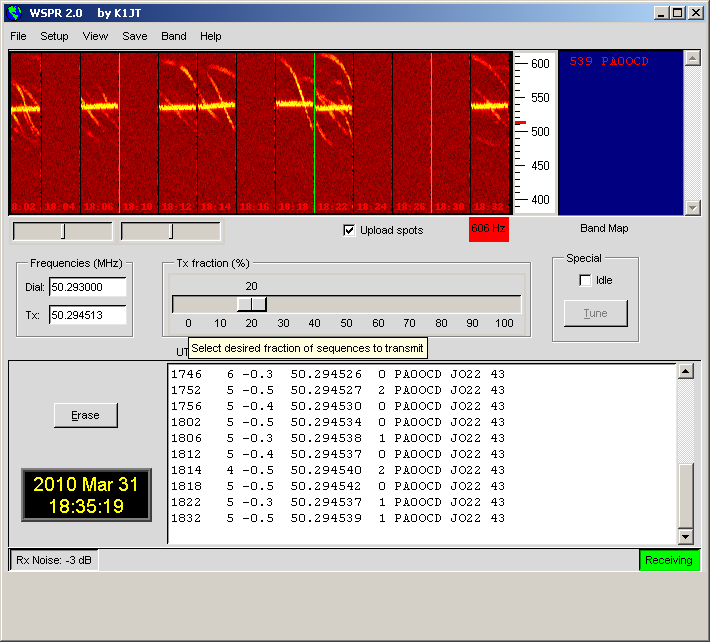Click the Tx fraction slider handle
The image size is (710, 642).
tap(251, 304)
